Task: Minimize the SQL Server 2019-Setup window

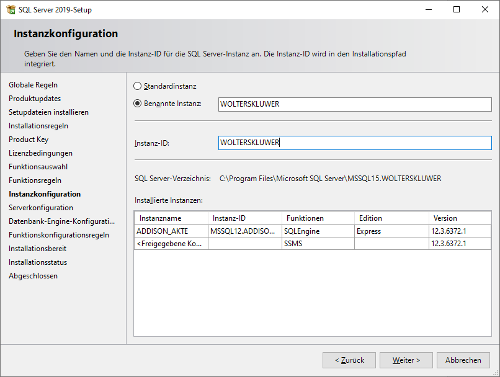Action: pyautogui.click(x=429, y=10)
